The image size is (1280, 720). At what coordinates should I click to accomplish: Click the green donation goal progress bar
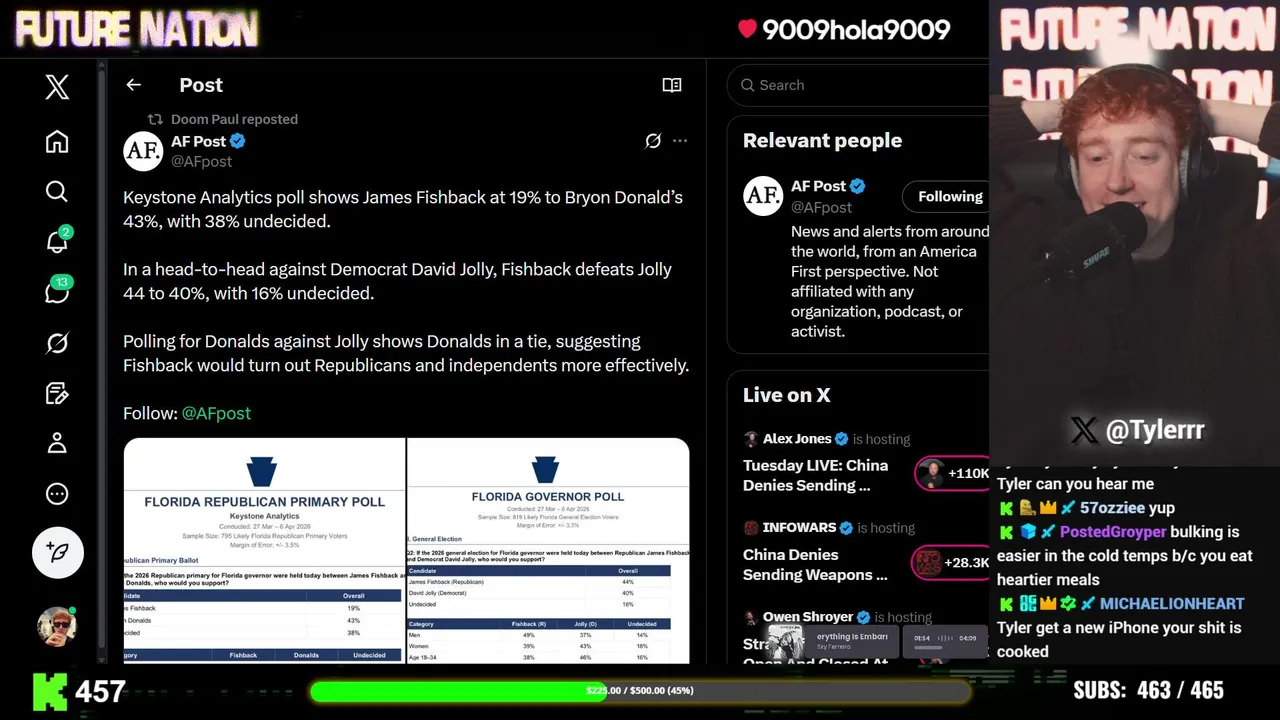(639, 691)
